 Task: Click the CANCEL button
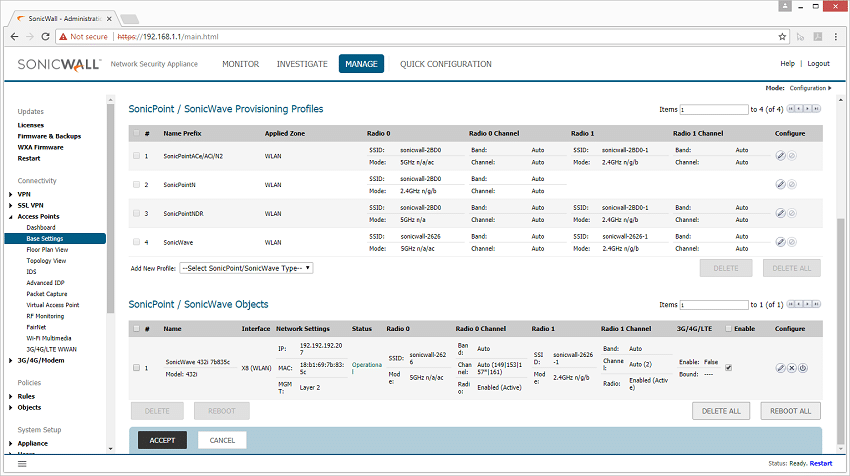click(222, 440)
